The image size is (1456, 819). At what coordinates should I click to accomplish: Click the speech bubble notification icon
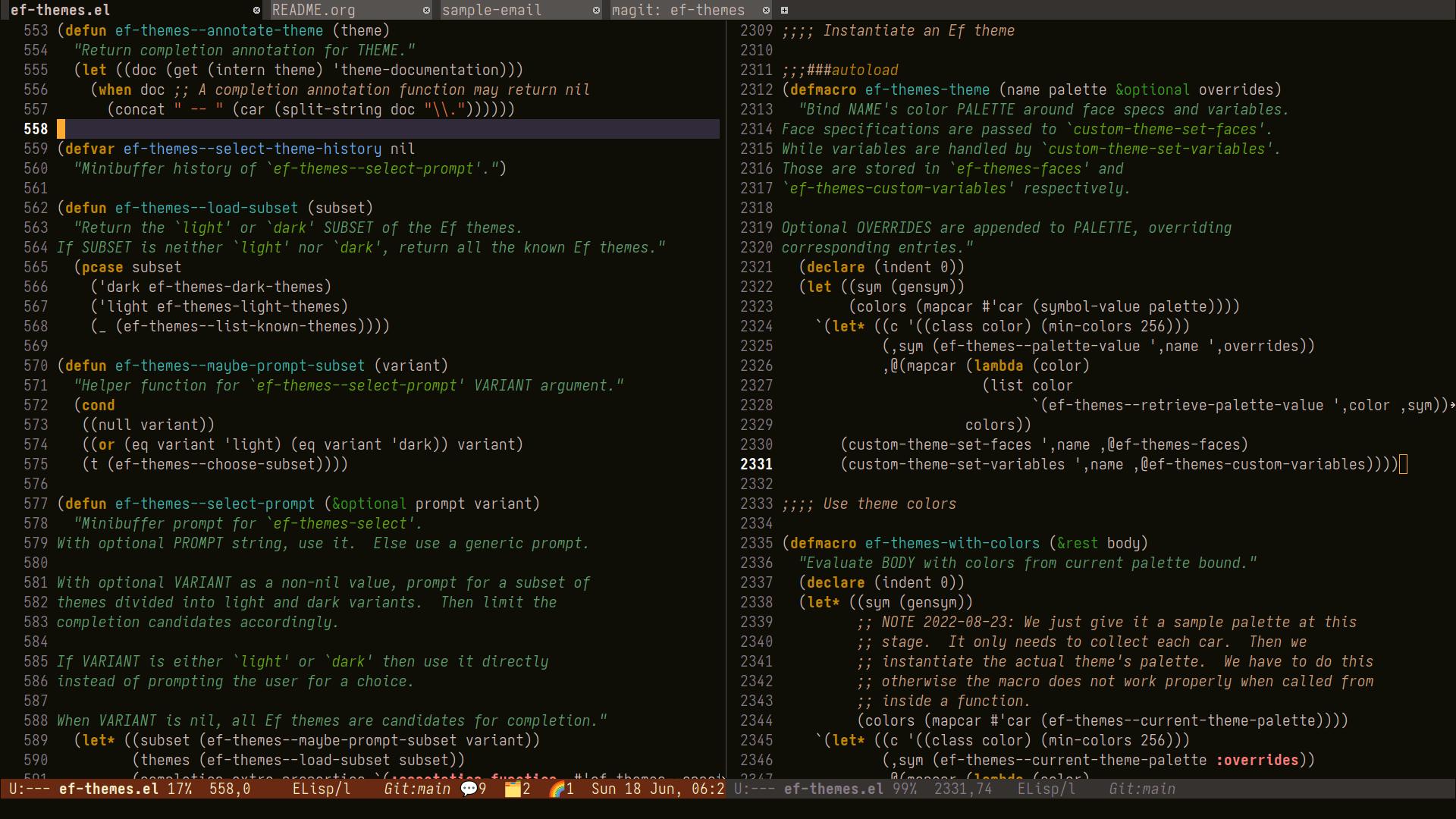pyautogui.click(x=469, y=789)
